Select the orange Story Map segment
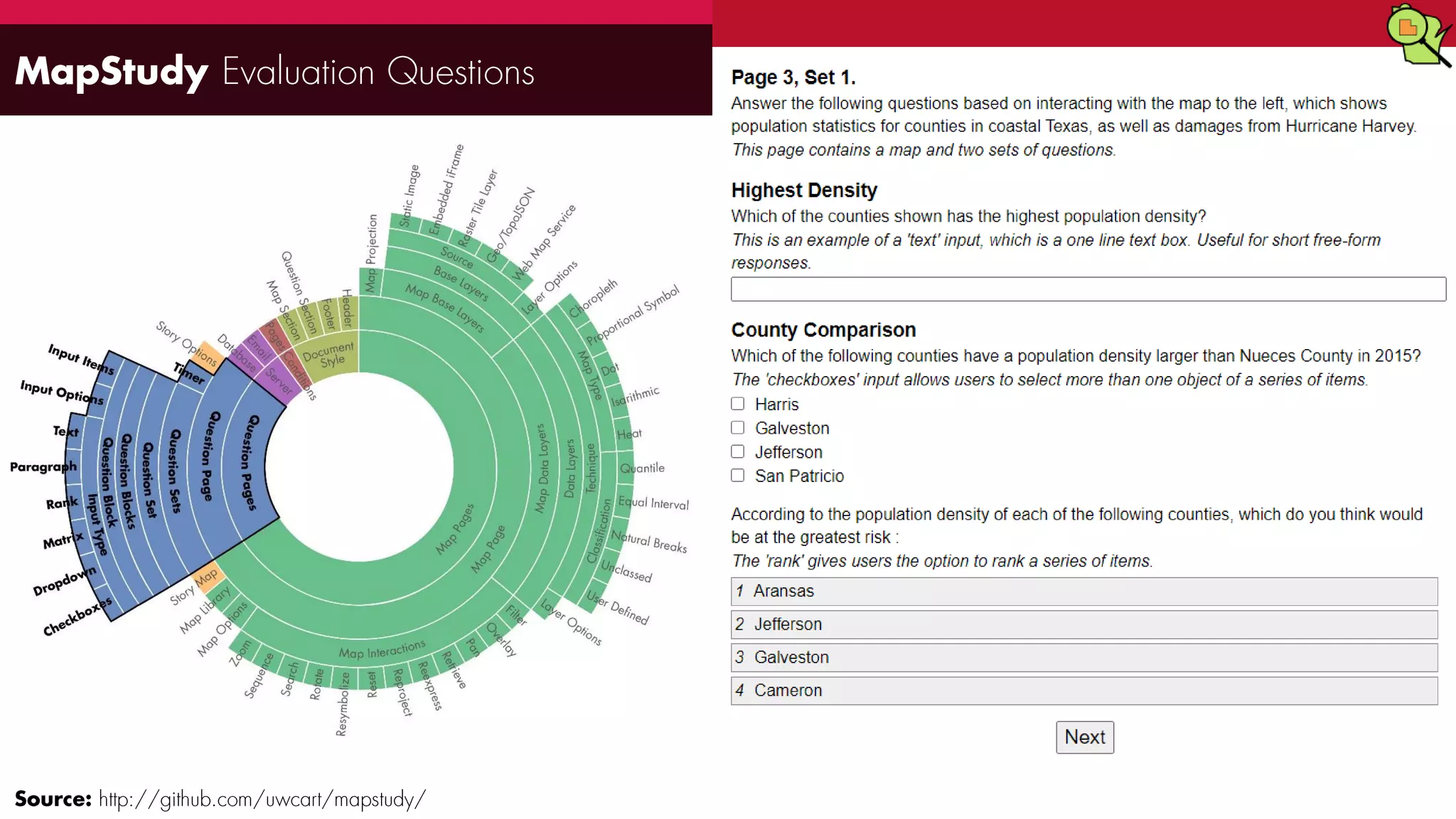1456x819 pixels. coord(207,577)
